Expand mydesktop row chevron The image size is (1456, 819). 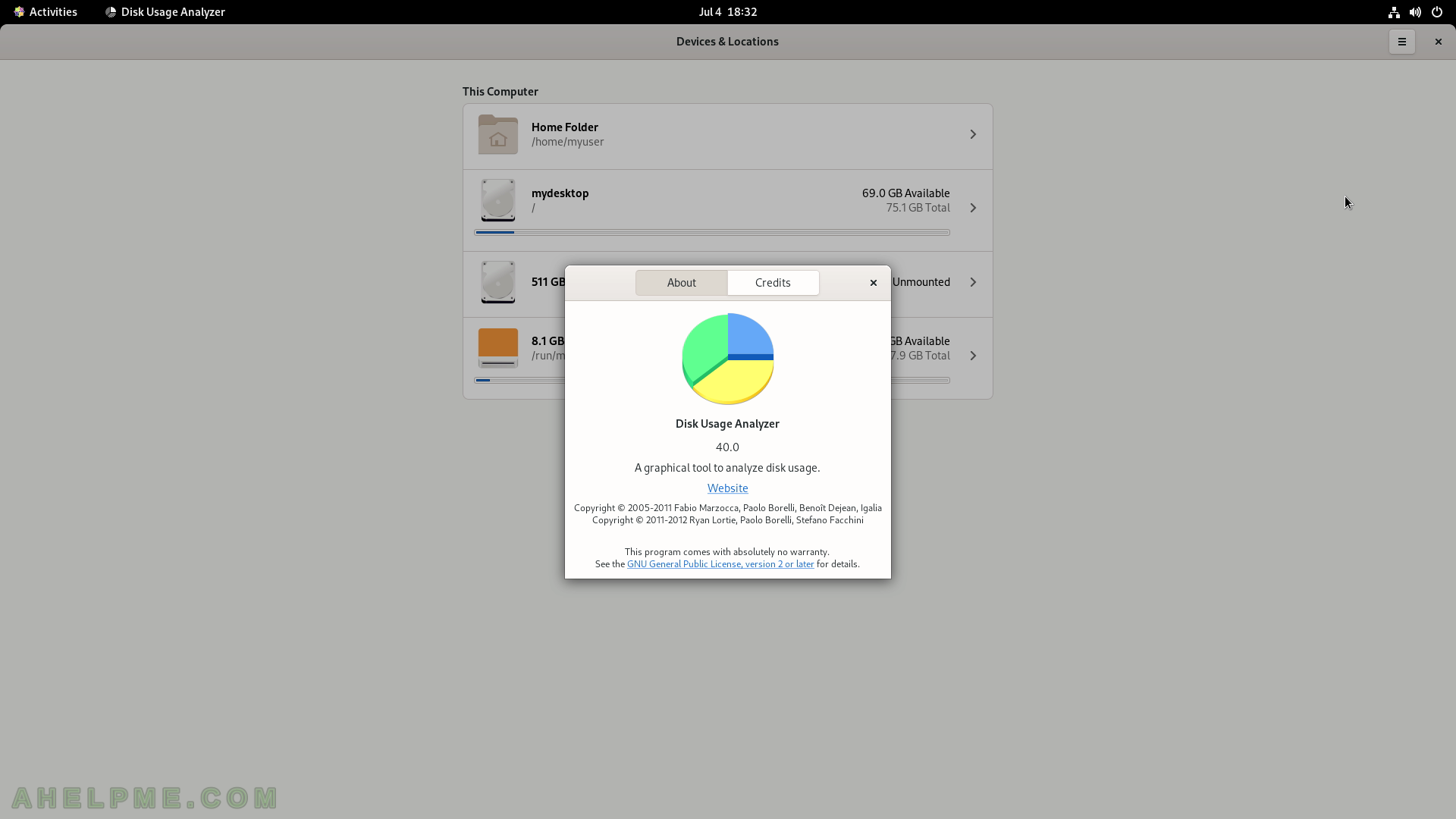point(973,208)
